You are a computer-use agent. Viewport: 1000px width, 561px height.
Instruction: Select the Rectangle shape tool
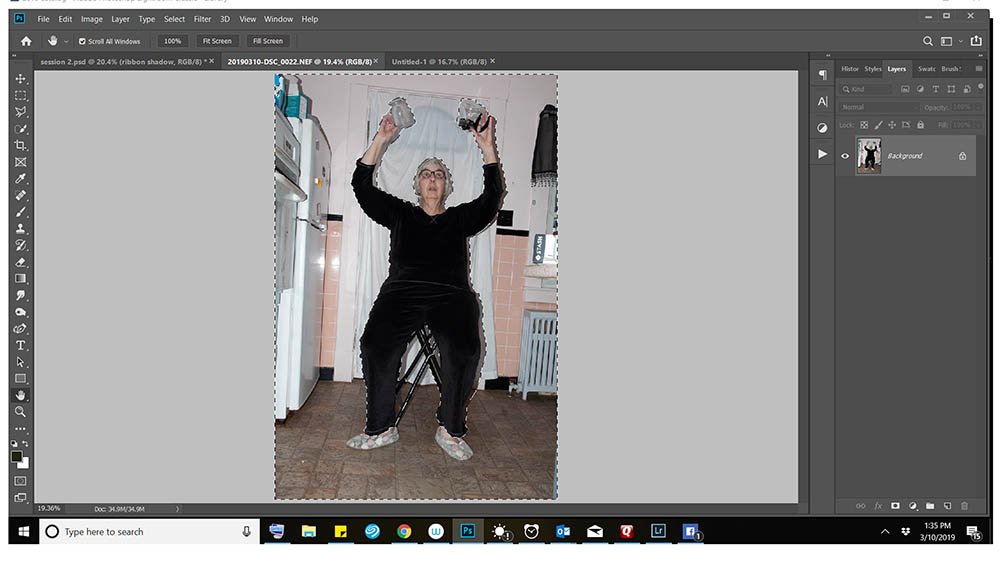tap(20, 378)
